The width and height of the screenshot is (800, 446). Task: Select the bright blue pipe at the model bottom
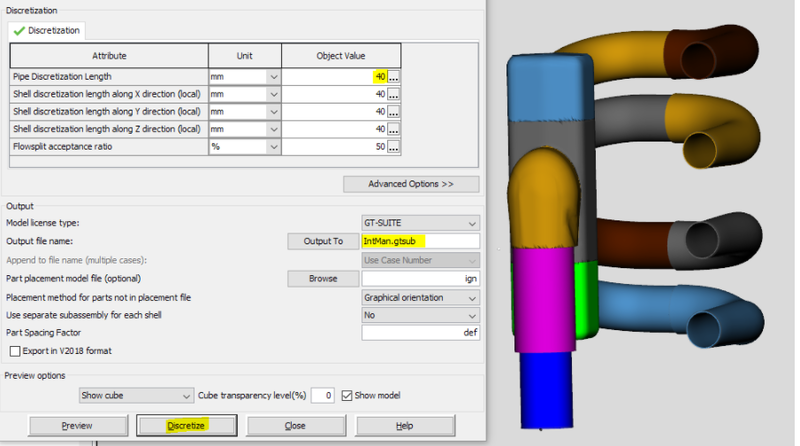(546, 390)
